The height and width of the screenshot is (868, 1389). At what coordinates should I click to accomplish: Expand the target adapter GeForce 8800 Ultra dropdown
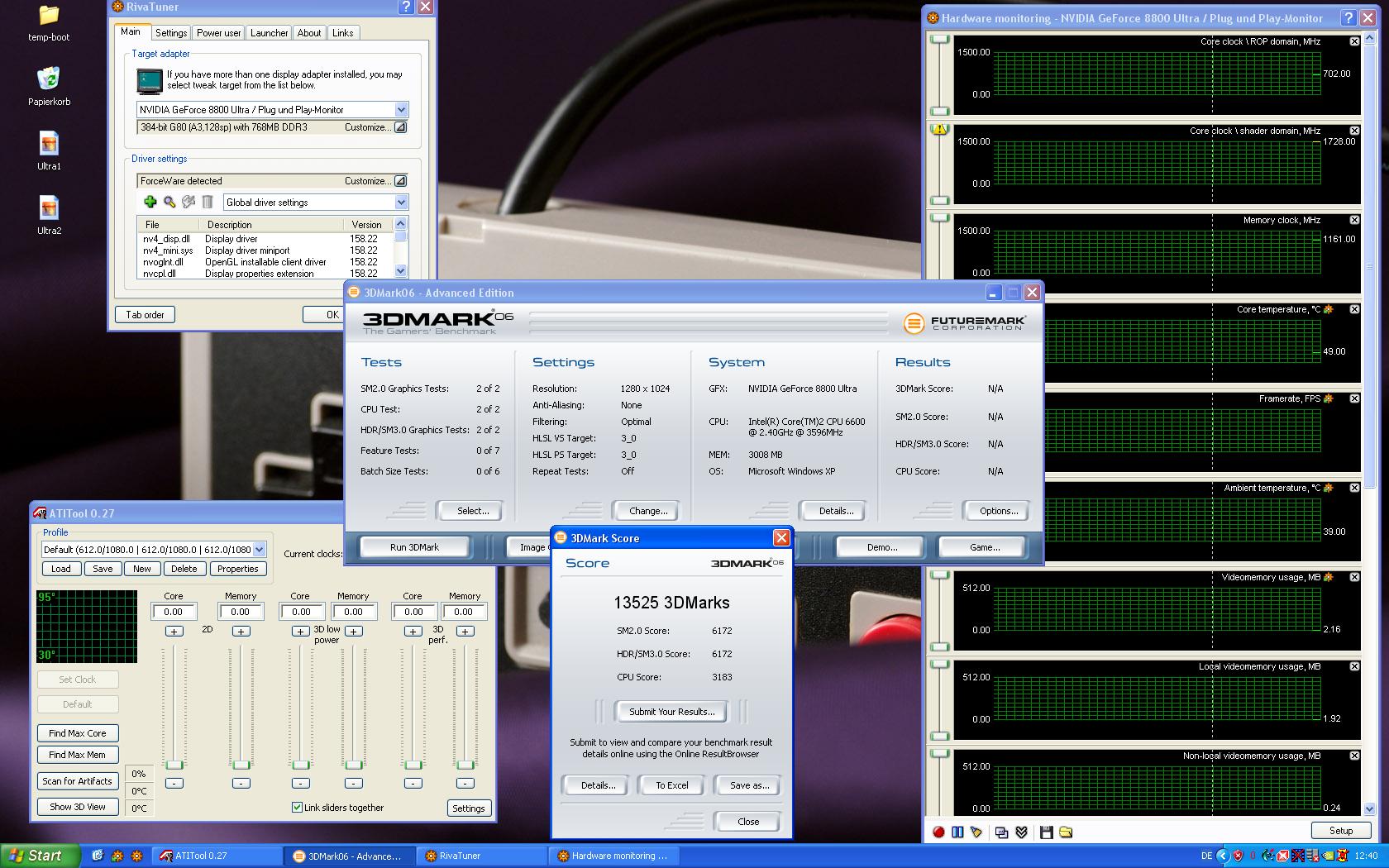401,110
